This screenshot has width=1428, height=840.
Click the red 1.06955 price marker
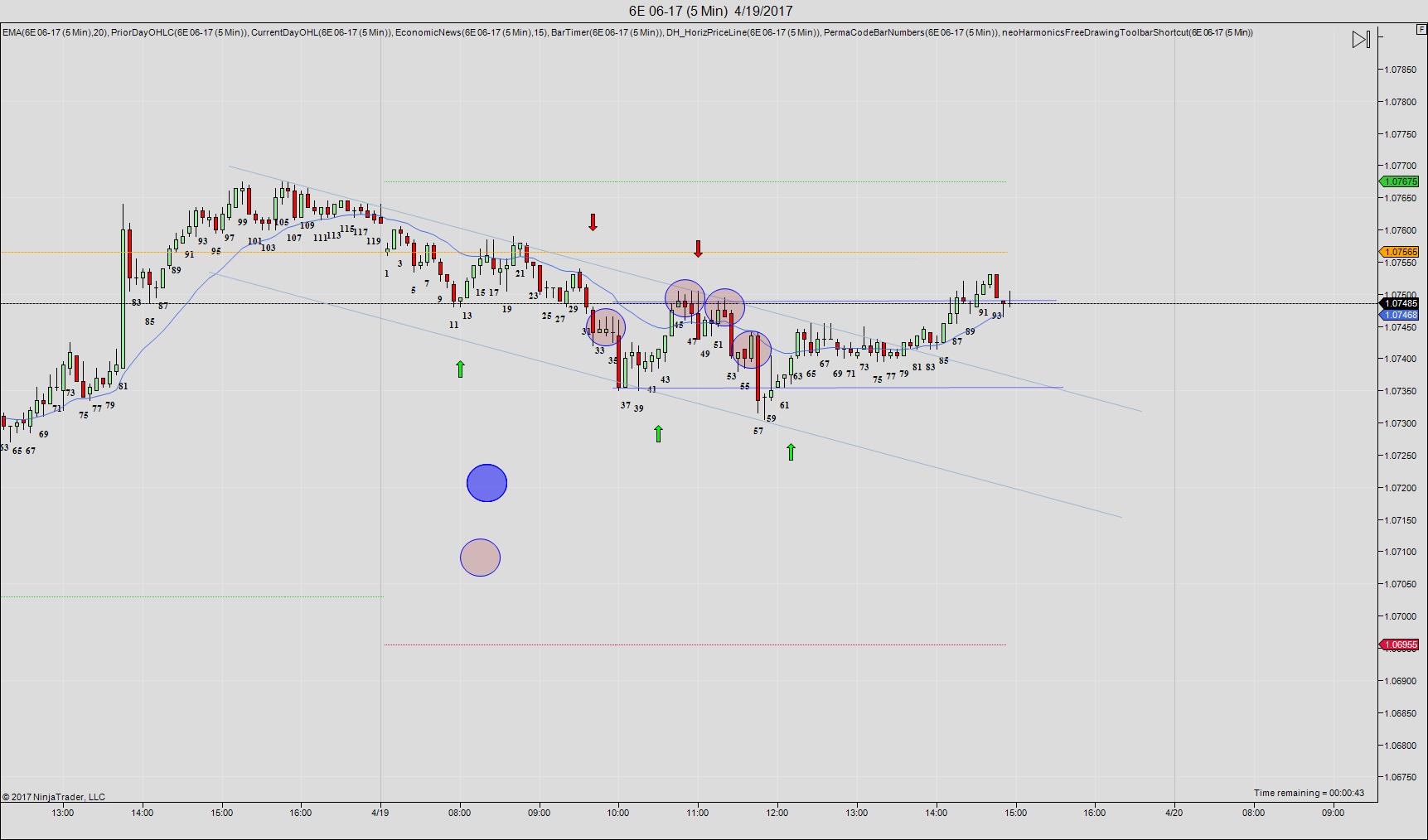point(1399,644)
